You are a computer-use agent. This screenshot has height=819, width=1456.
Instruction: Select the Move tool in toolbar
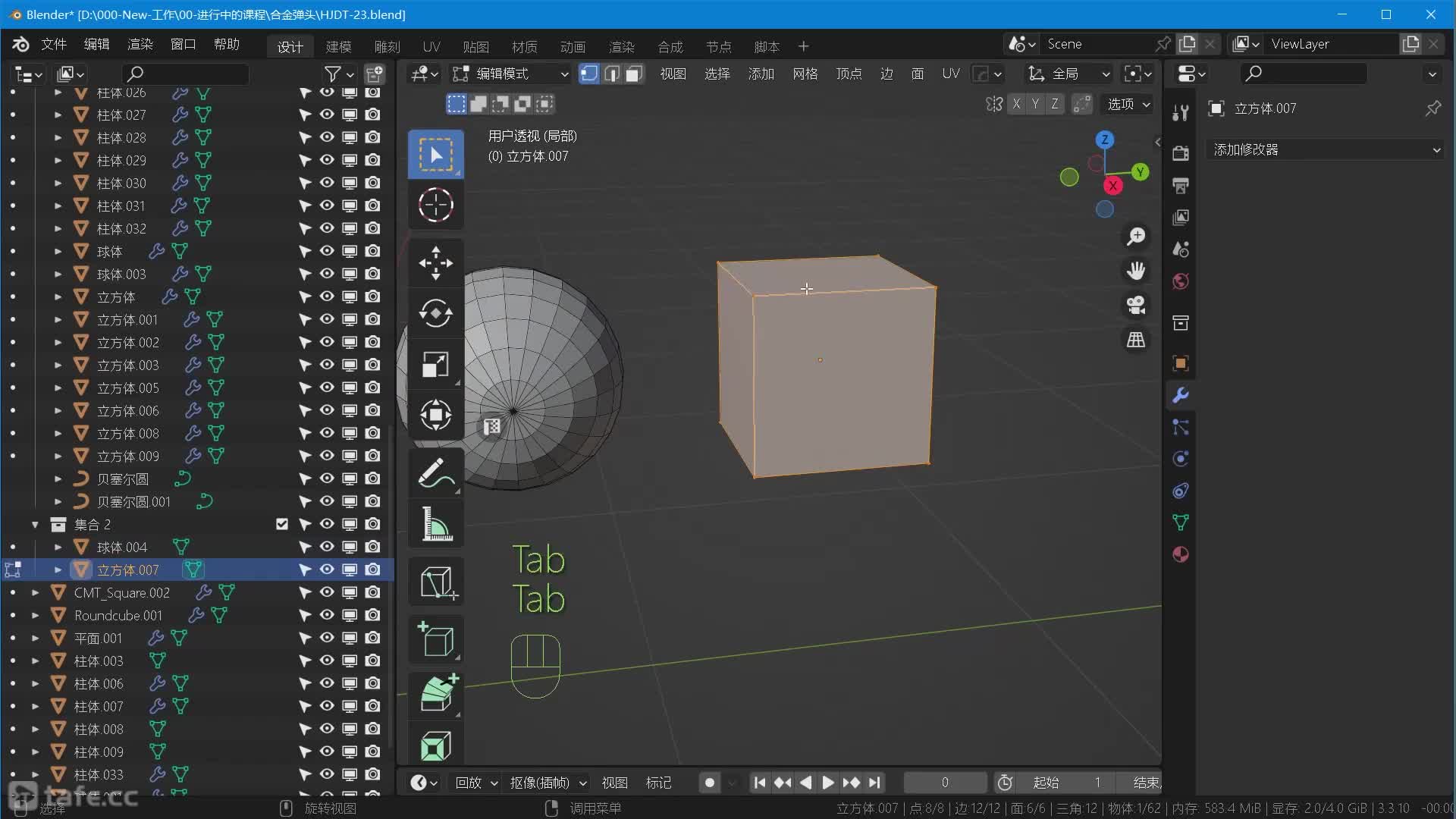(435, 262)
